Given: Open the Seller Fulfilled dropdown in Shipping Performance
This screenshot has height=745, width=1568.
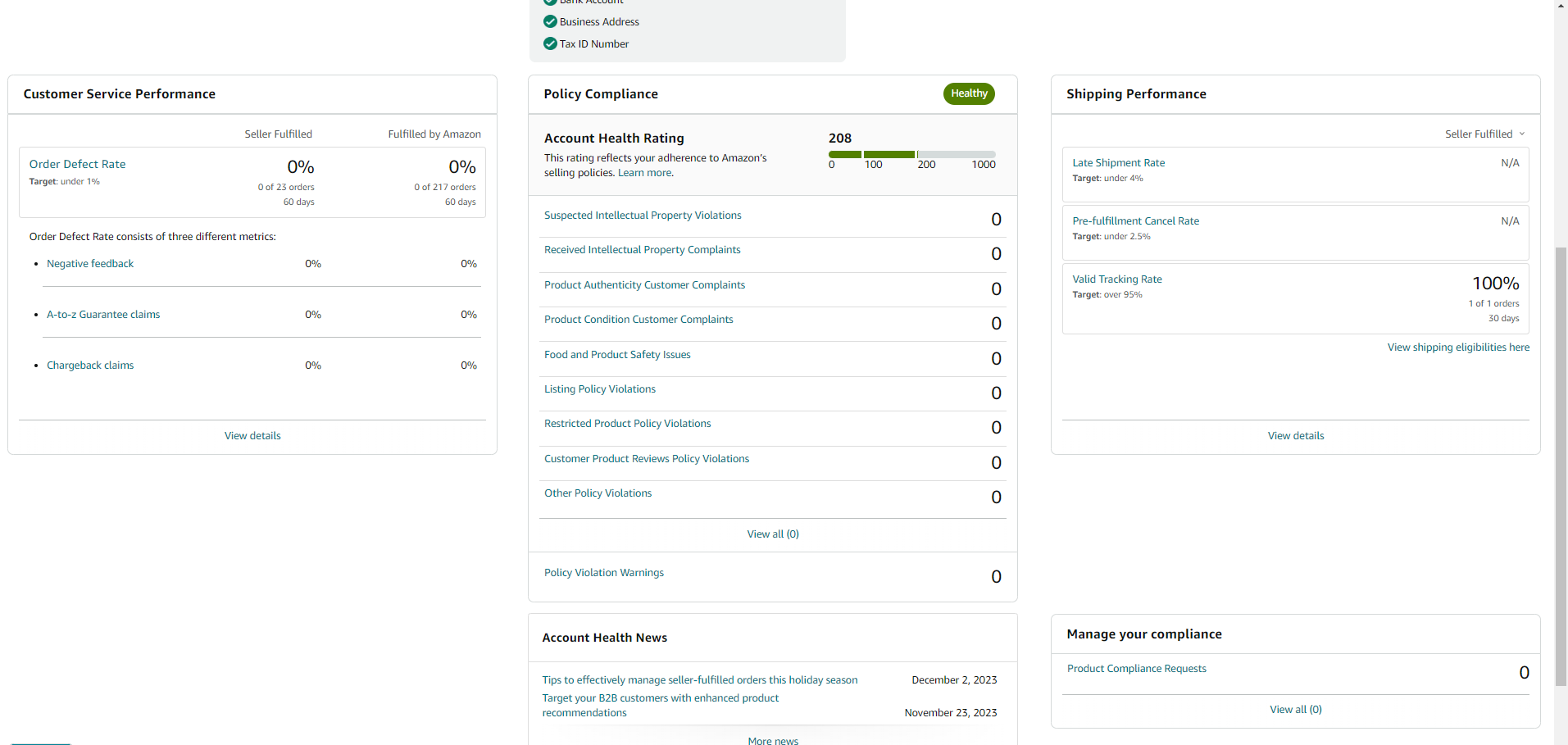Looking at the screenshot, I should 1484,134.
